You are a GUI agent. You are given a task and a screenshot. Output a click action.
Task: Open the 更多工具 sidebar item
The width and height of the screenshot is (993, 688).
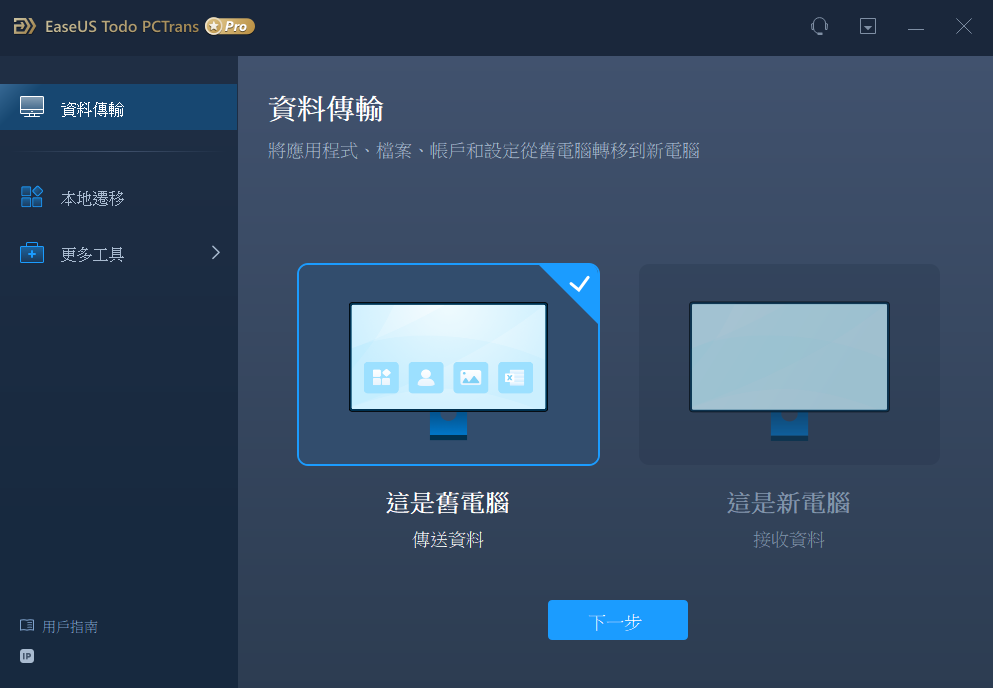tap(118, 253)
